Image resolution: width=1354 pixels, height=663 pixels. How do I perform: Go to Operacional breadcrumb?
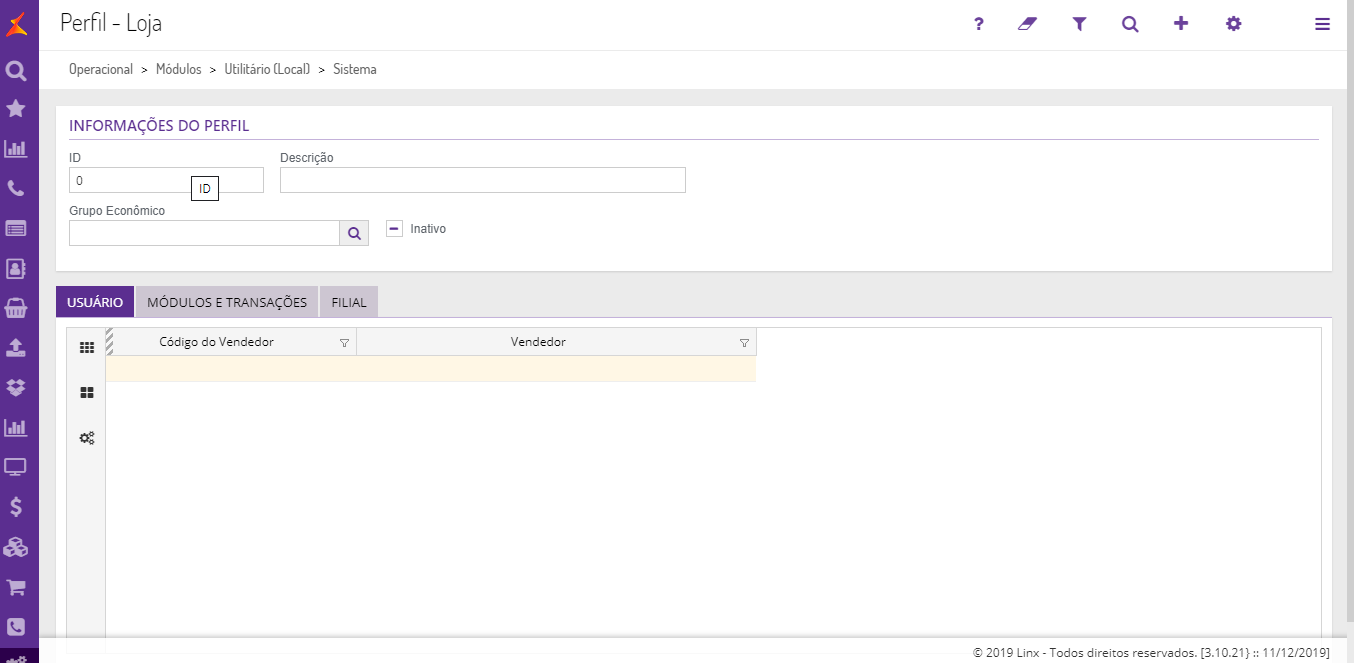(101, 69)
